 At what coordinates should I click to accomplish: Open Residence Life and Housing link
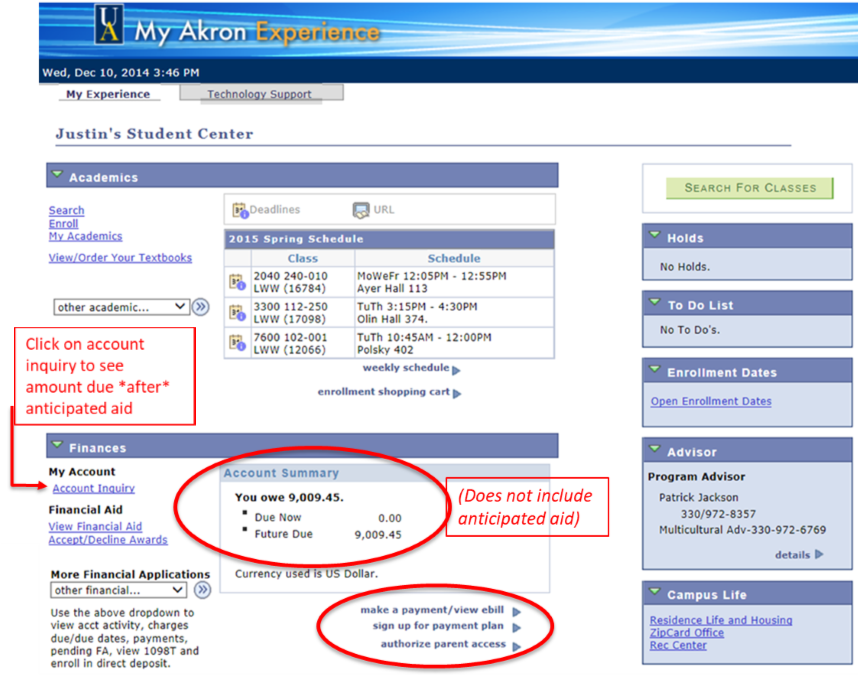coord(721,620)
